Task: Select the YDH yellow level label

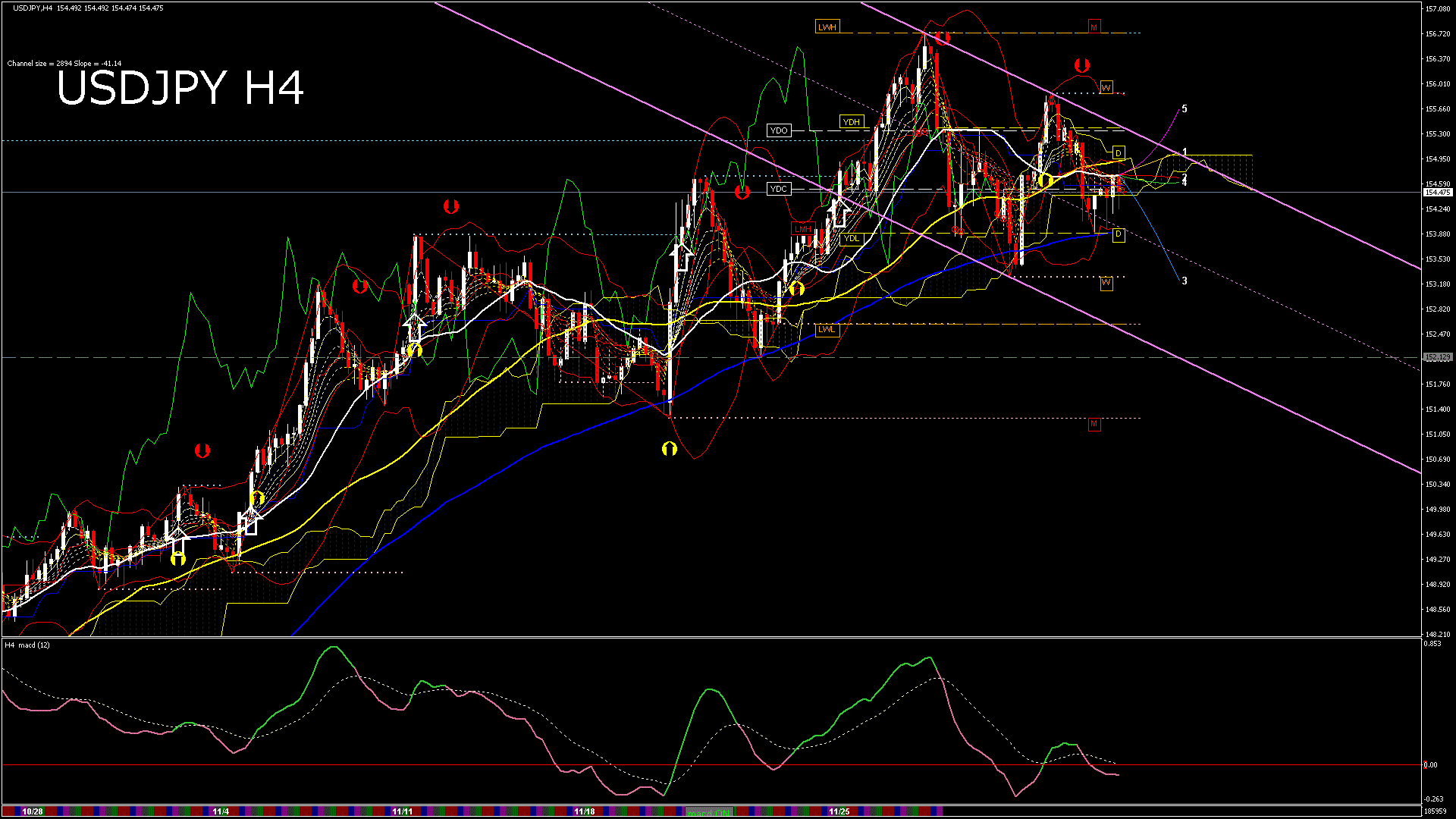Action: tap(852, 122)
